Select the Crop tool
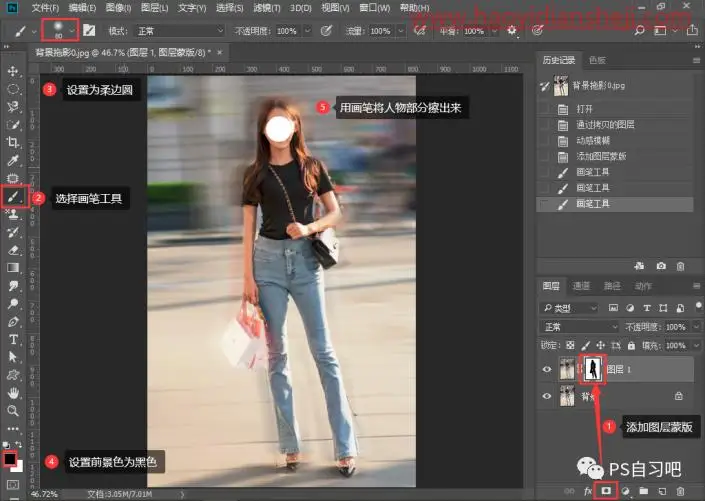The width and height of the screenshot is (705, 501). pyautogui.click(x=13, y=142)
